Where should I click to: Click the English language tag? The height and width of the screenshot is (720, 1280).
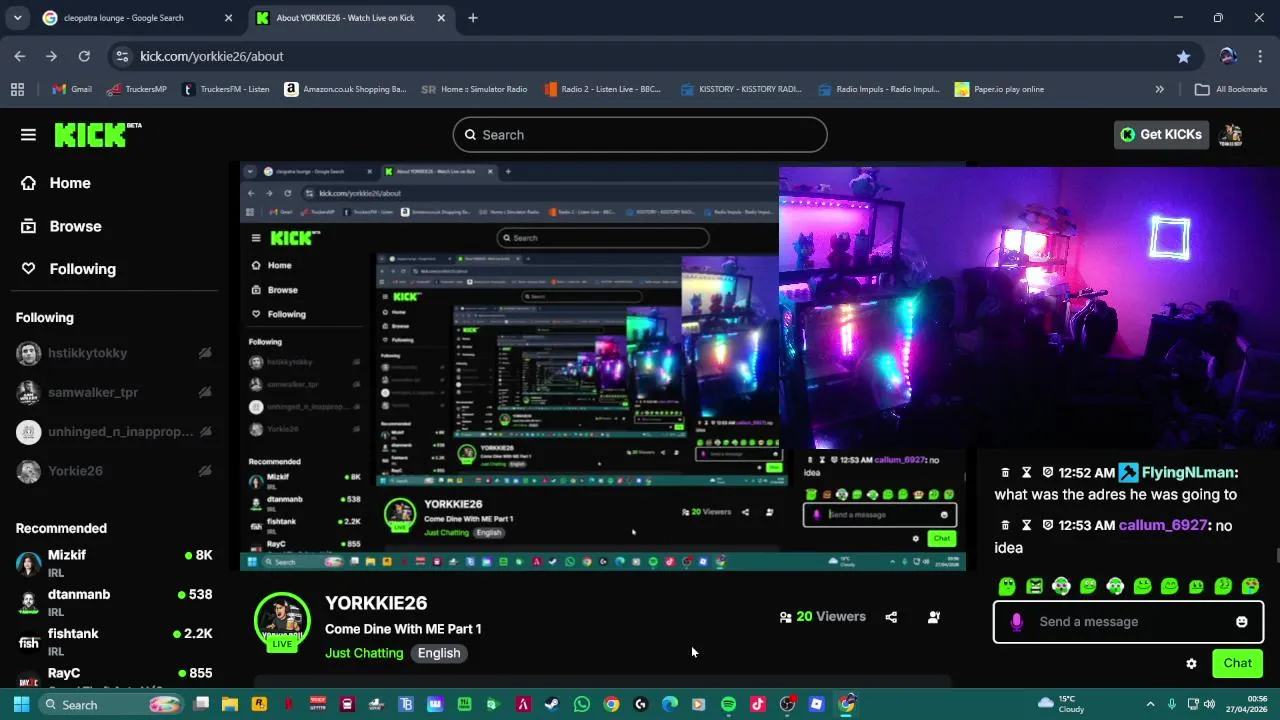[439, 653]
